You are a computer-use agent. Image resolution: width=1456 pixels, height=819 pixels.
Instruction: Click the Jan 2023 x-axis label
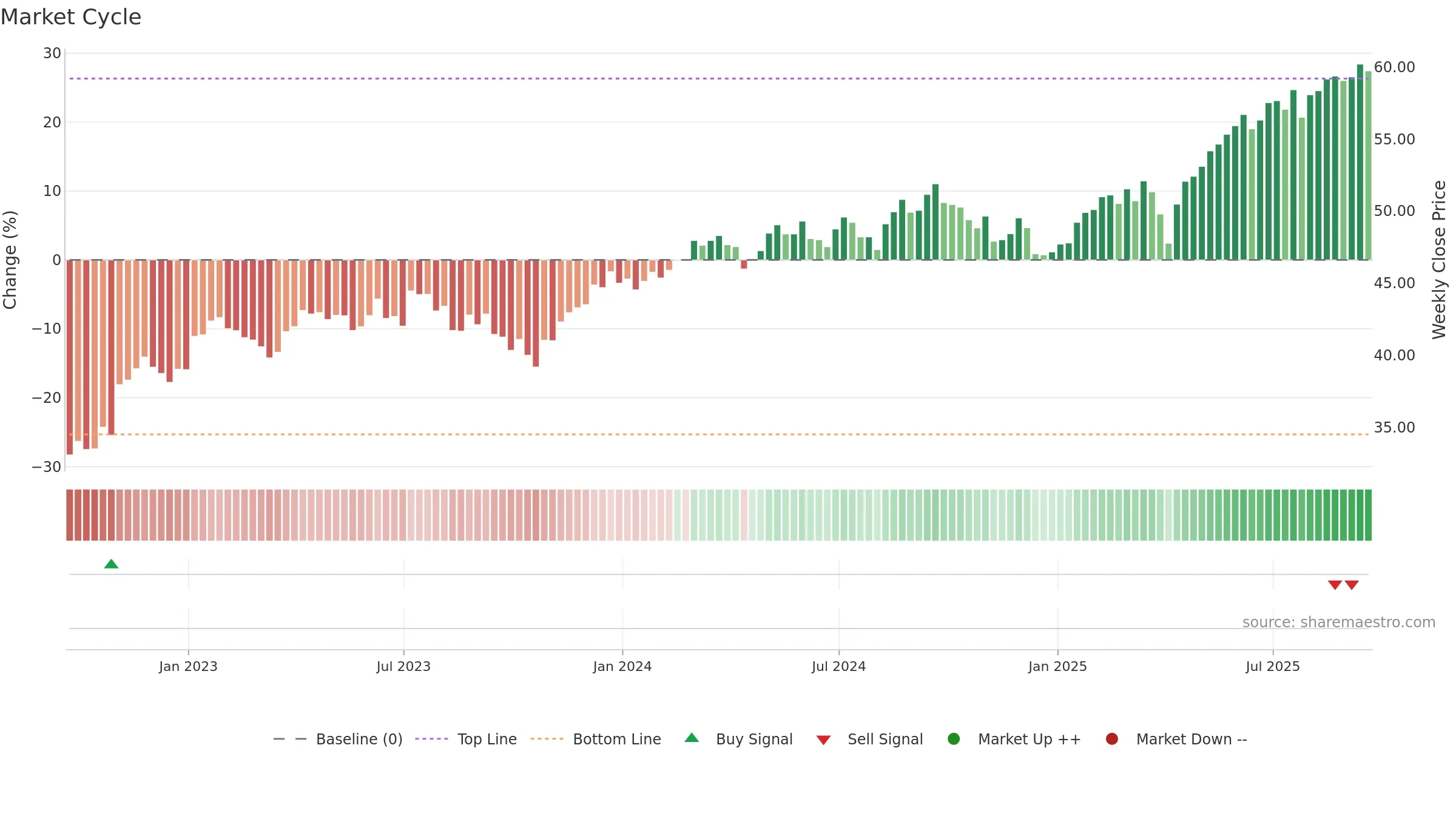point(188,666)
